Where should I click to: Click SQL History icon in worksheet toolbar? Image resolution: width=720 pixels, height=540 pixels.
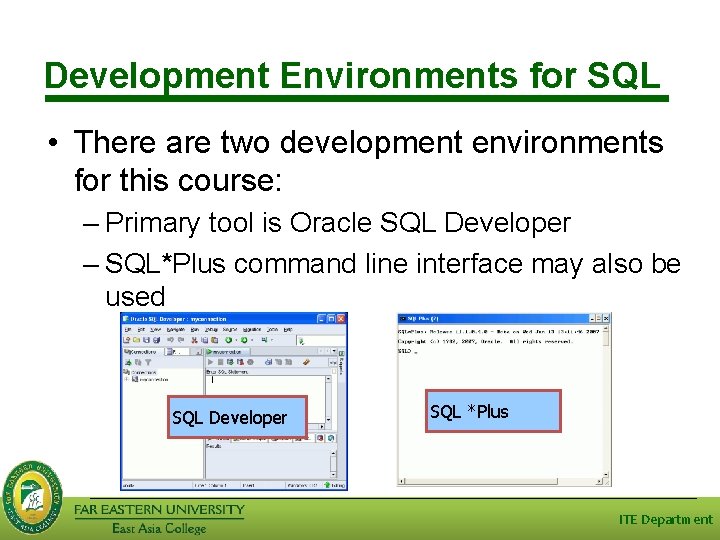click(x=269, y=362)
